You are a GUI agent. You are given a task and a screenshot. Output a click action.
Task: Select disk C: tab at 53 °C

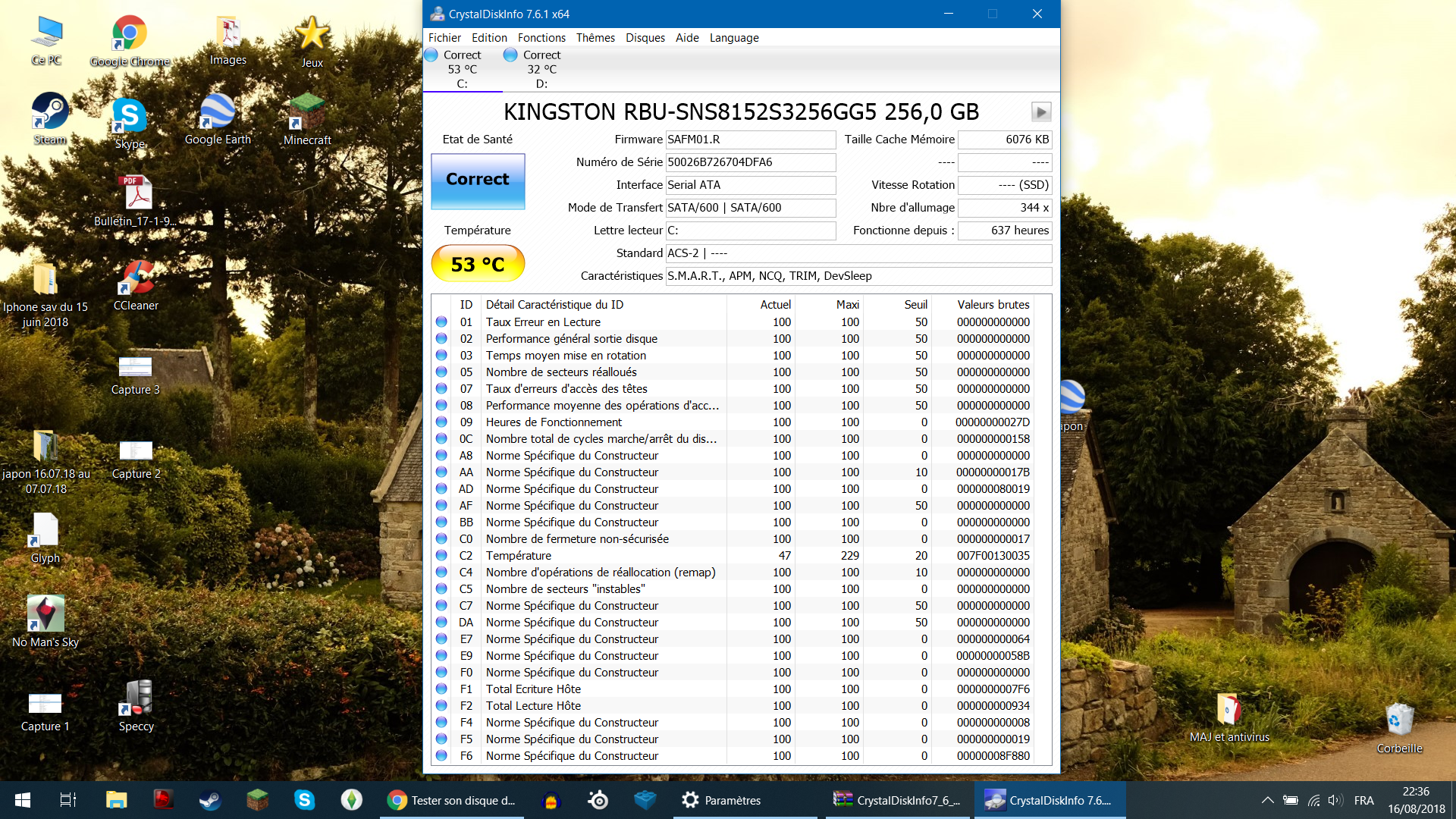462,69
